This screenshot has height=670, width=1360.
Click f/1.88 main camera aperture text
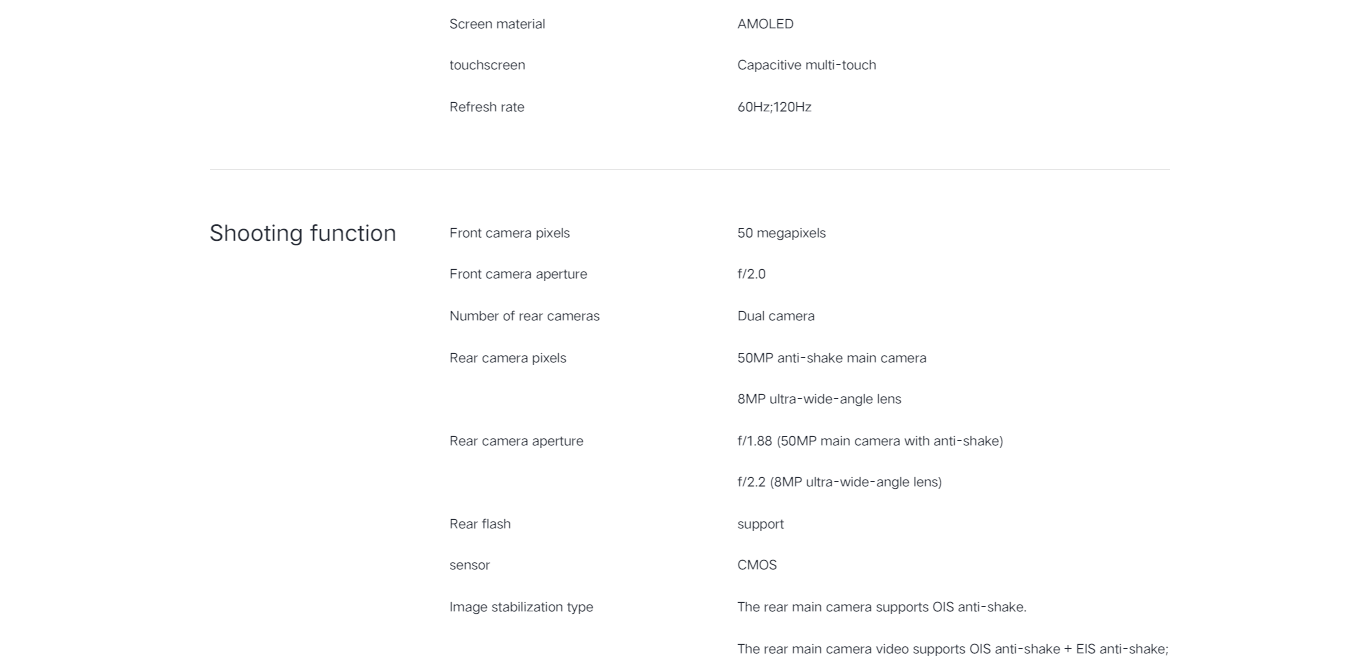click(x=870, y=441)
